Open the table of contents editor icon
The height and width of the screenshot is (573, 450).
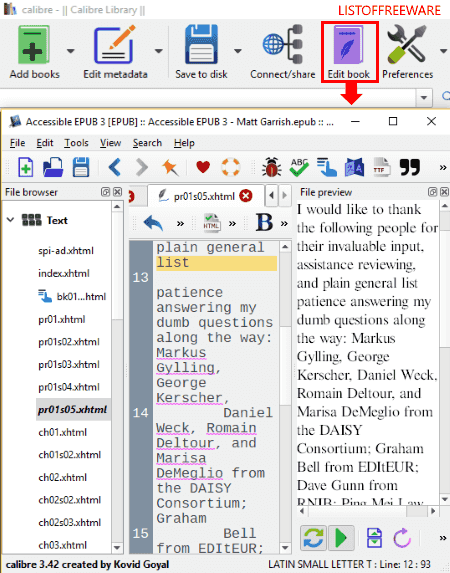coord(327,168)
